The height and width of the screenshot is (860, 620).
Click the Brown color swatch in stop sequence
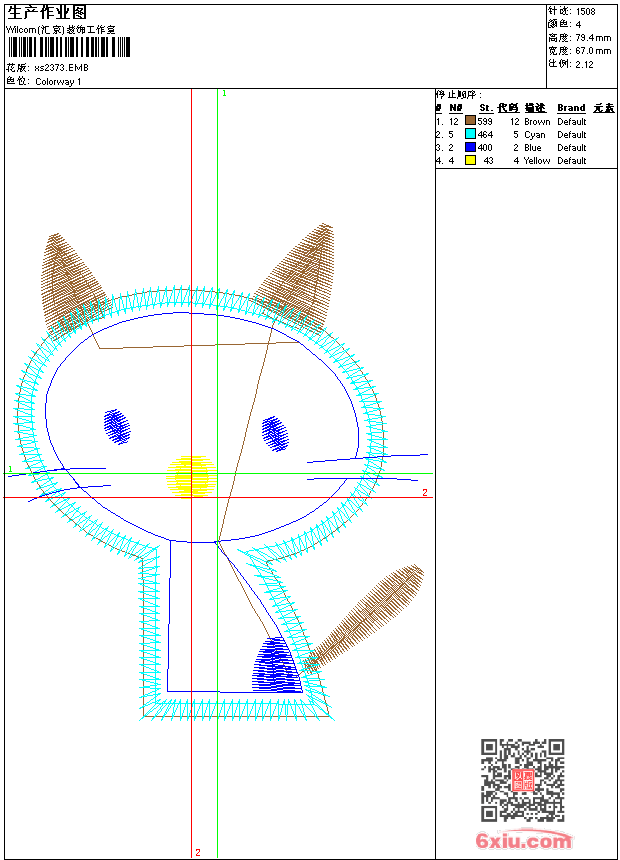(470, 121)
